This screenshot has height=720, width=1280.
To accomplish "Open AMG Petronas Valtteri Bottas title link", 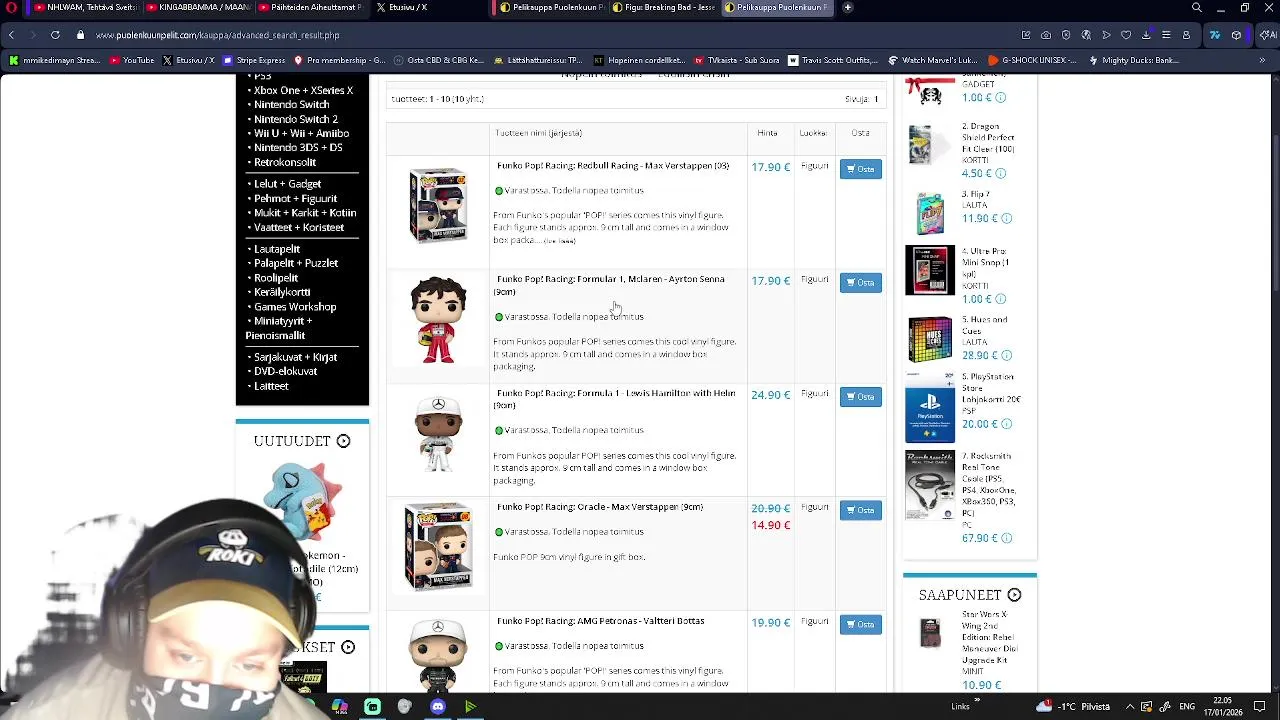I will 600,621.
